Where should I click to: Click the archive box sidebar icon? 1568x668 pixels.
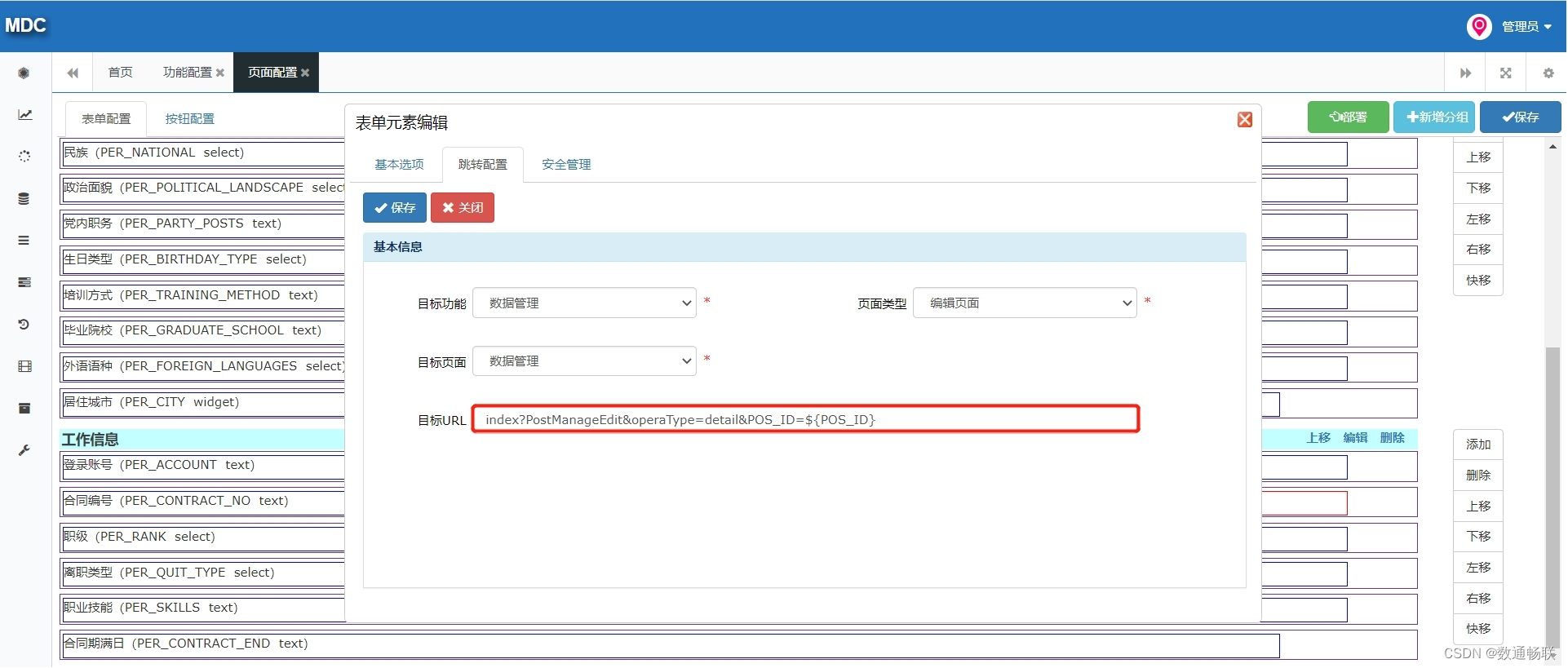point(24,408)
